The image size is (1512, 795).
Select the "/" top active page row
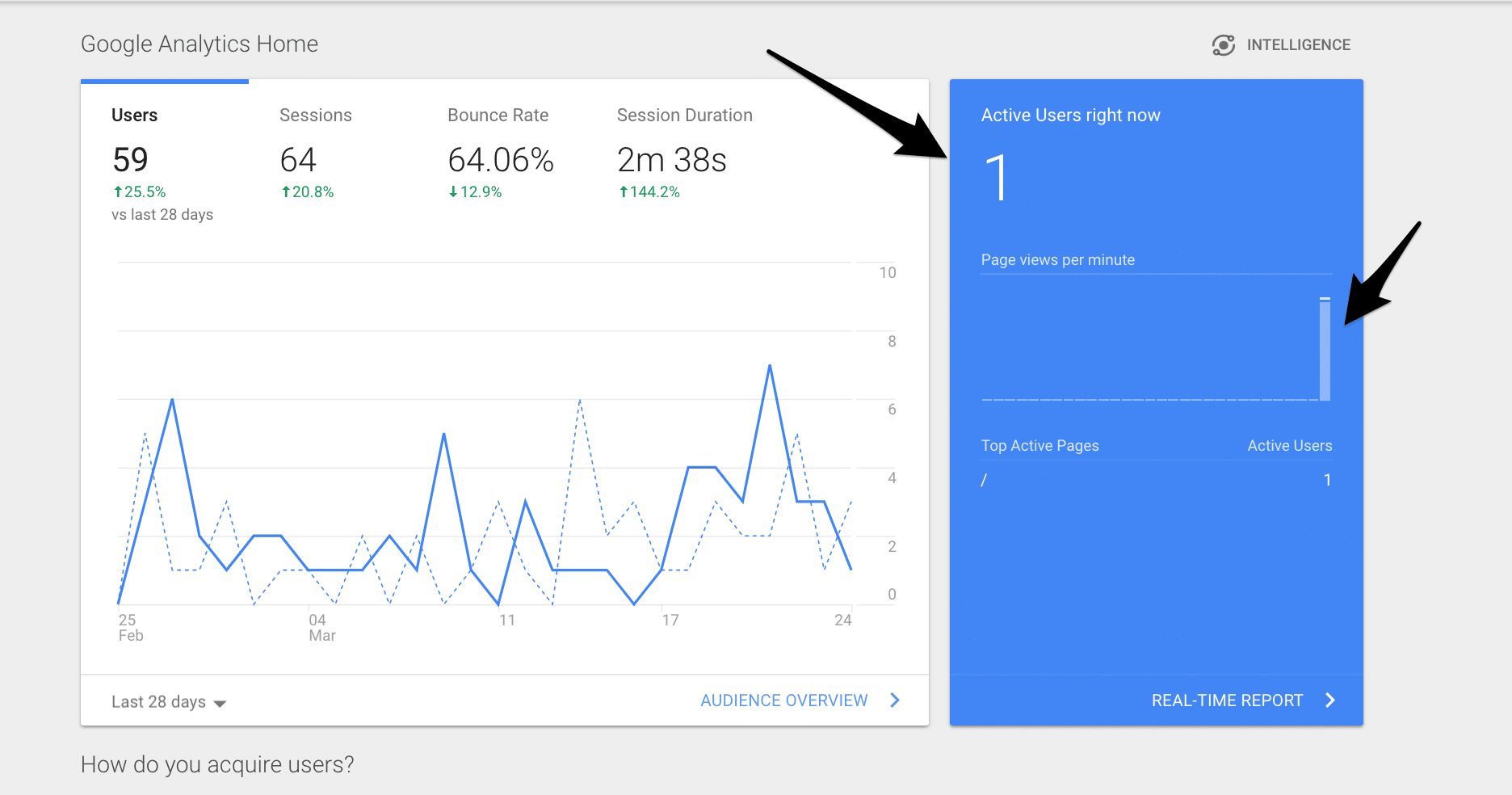1156,480
